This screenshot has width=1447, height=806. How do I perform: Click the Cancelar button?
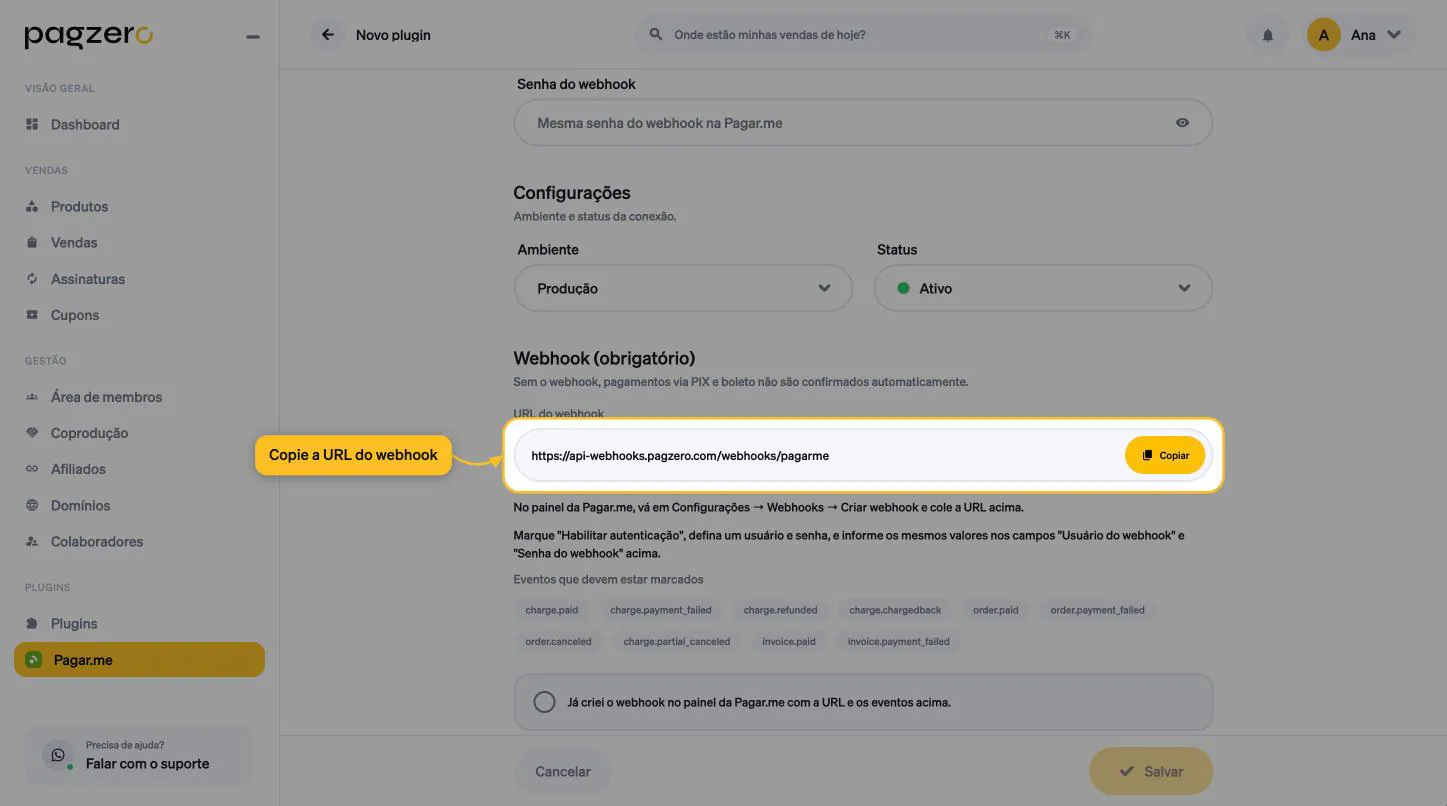point(563,771)
